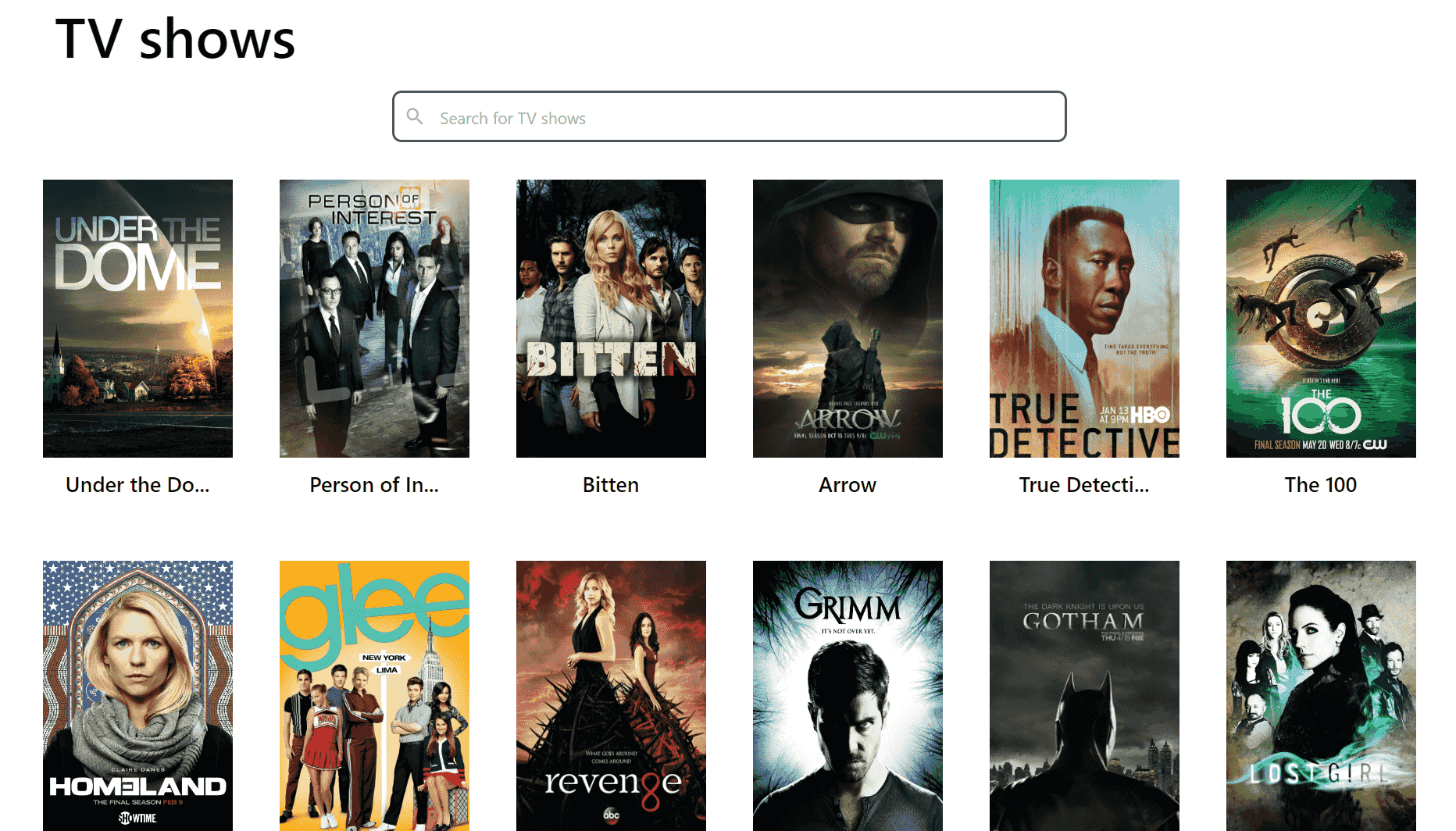Open the True Detective poster

click(x=1084, y=319)
